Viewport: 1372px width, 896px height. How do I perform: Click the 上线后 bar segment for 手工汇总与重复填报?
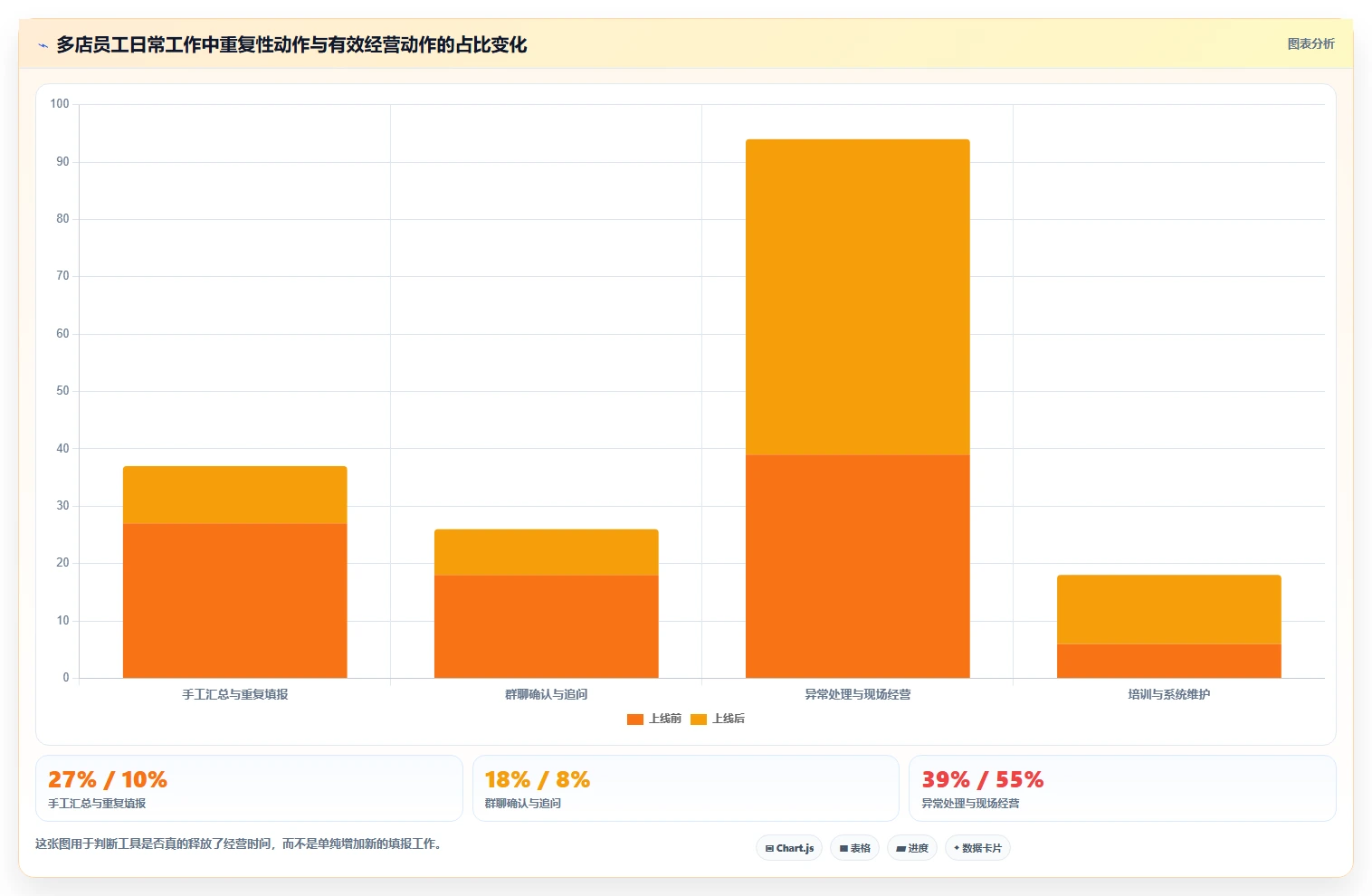tap(235, 495)
